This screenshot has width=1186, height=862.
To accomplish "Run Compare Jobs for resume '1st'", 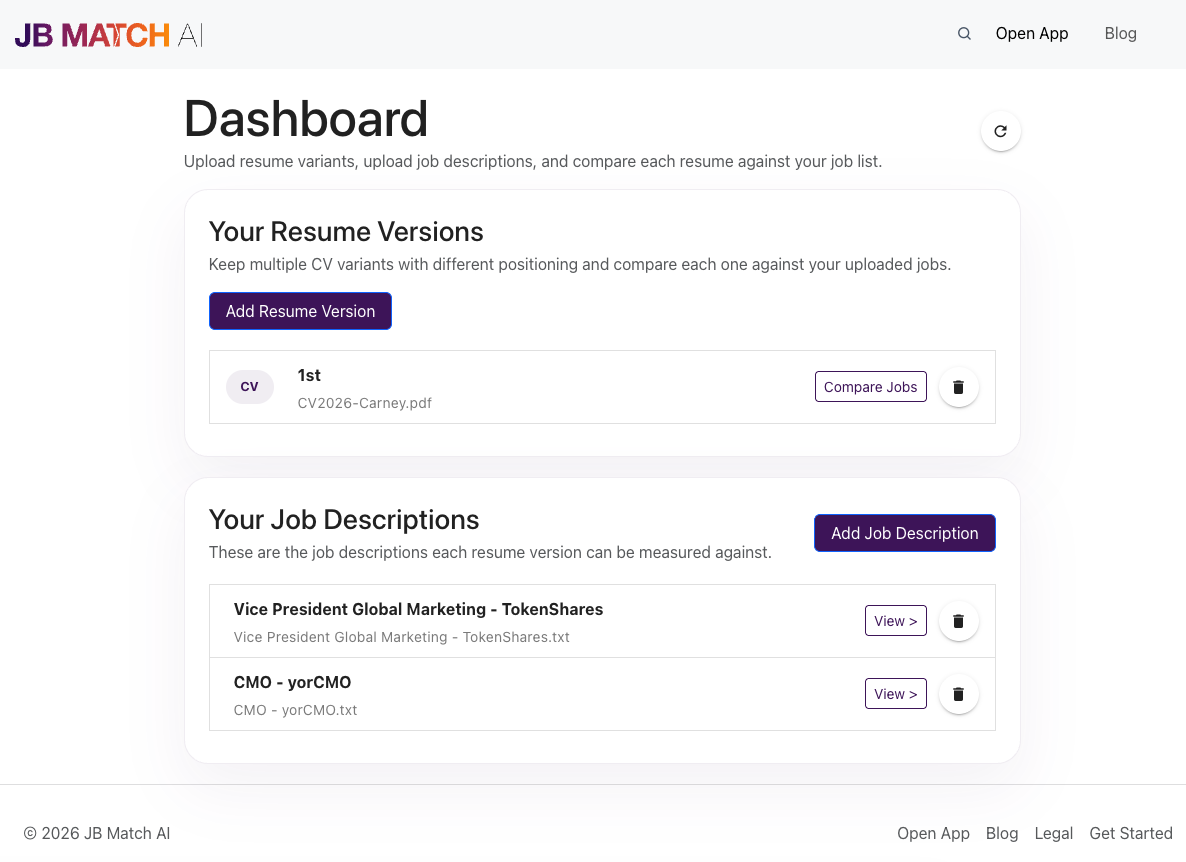I will coord(870,387).
